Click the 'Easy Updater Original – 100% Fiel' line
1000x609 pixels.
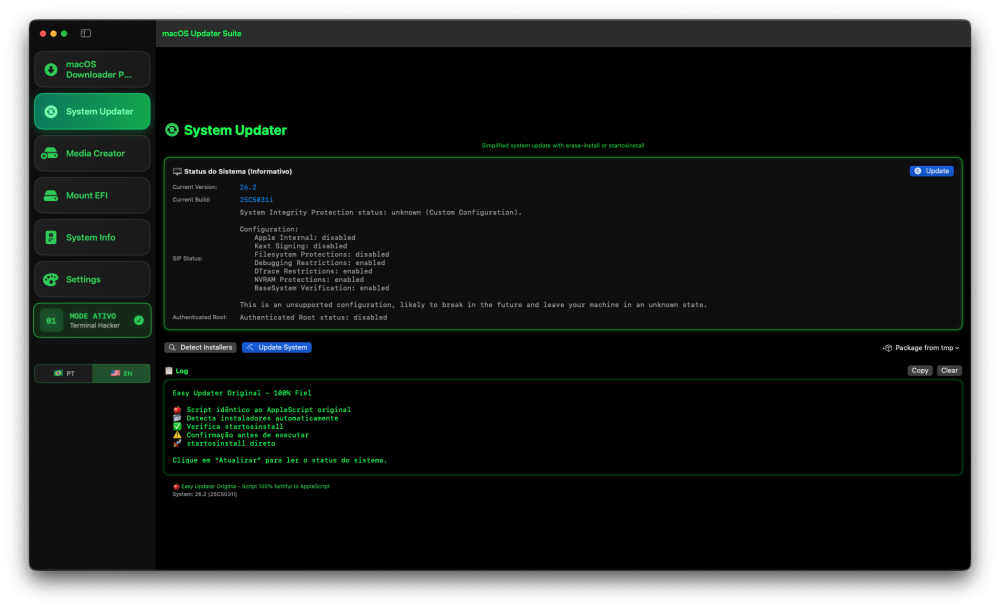pyautogui.click(x=242, y=393)
